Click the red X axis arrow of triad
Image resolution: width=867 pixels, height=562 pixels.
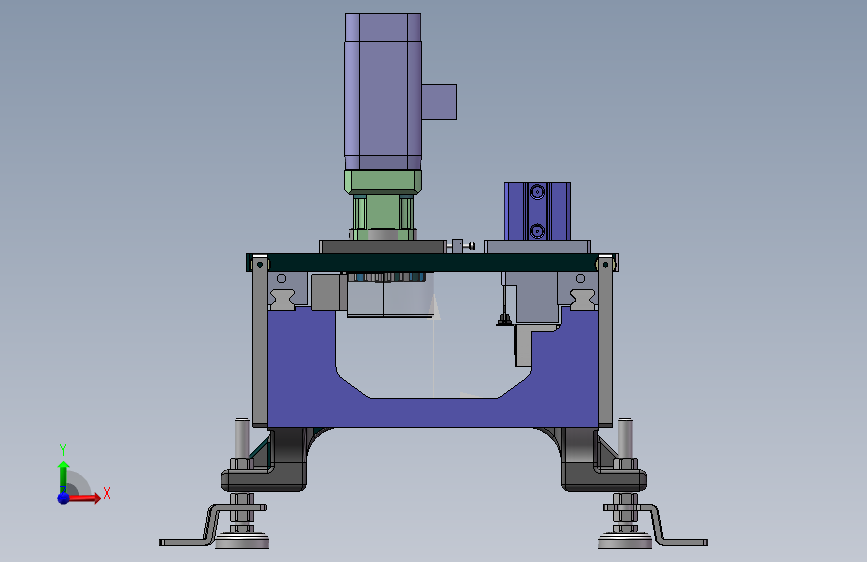[x=85, y=498]
